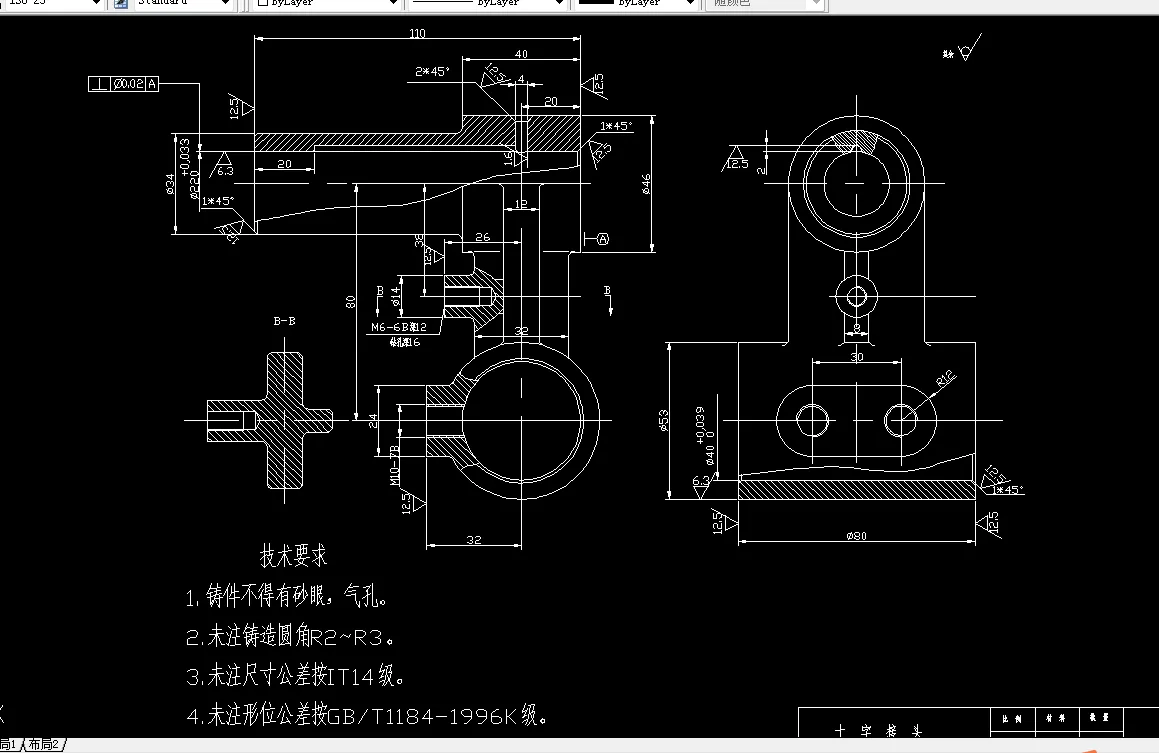Viewport: 1159px width, 753px height.
Task: Click the 随颜色 plot style dropdown
Action: click(x=818, y=5)
